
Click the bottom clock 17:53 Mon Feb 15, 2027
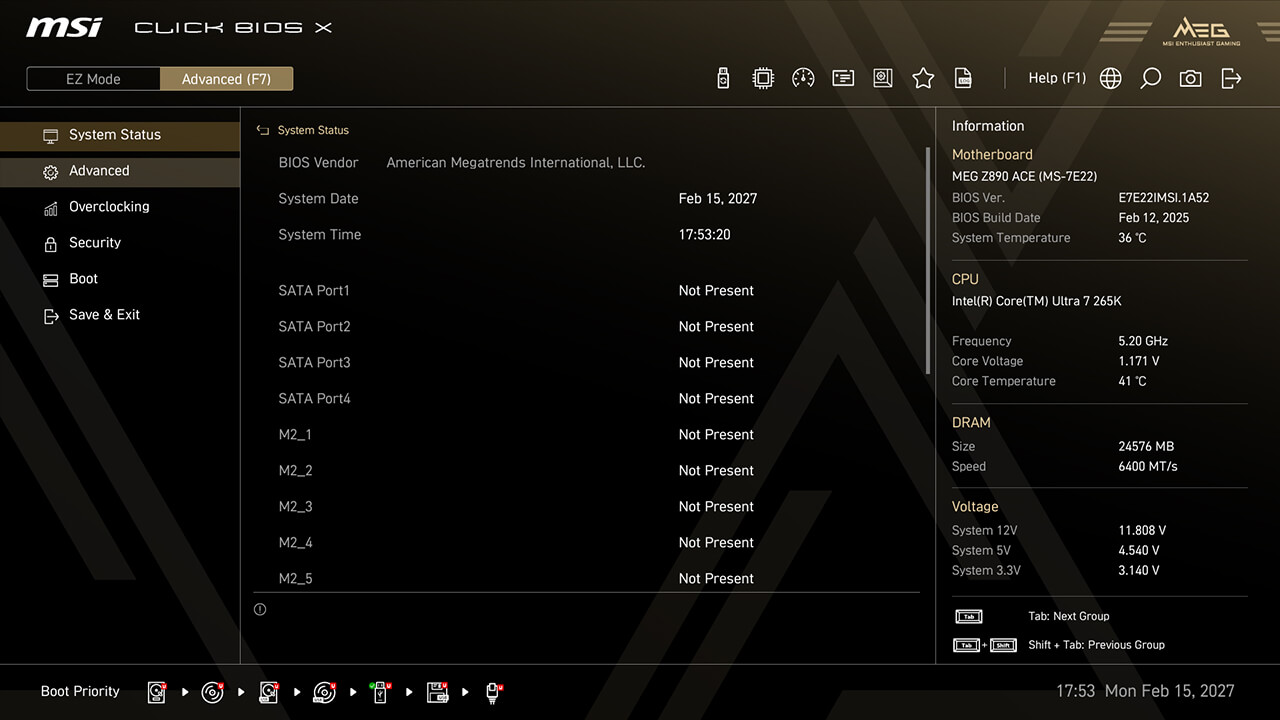[x=1145, y=691]
